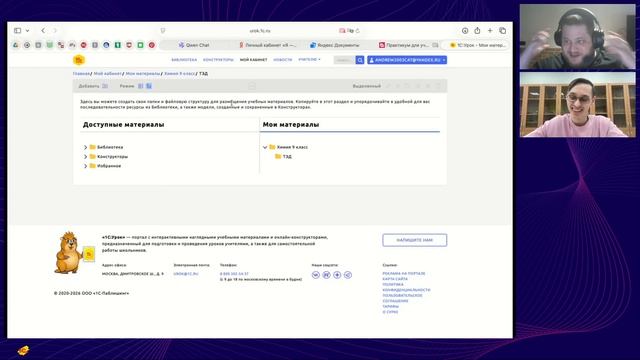
Task: Open the user account email dropdown
Action: click(x=407, y=60)
